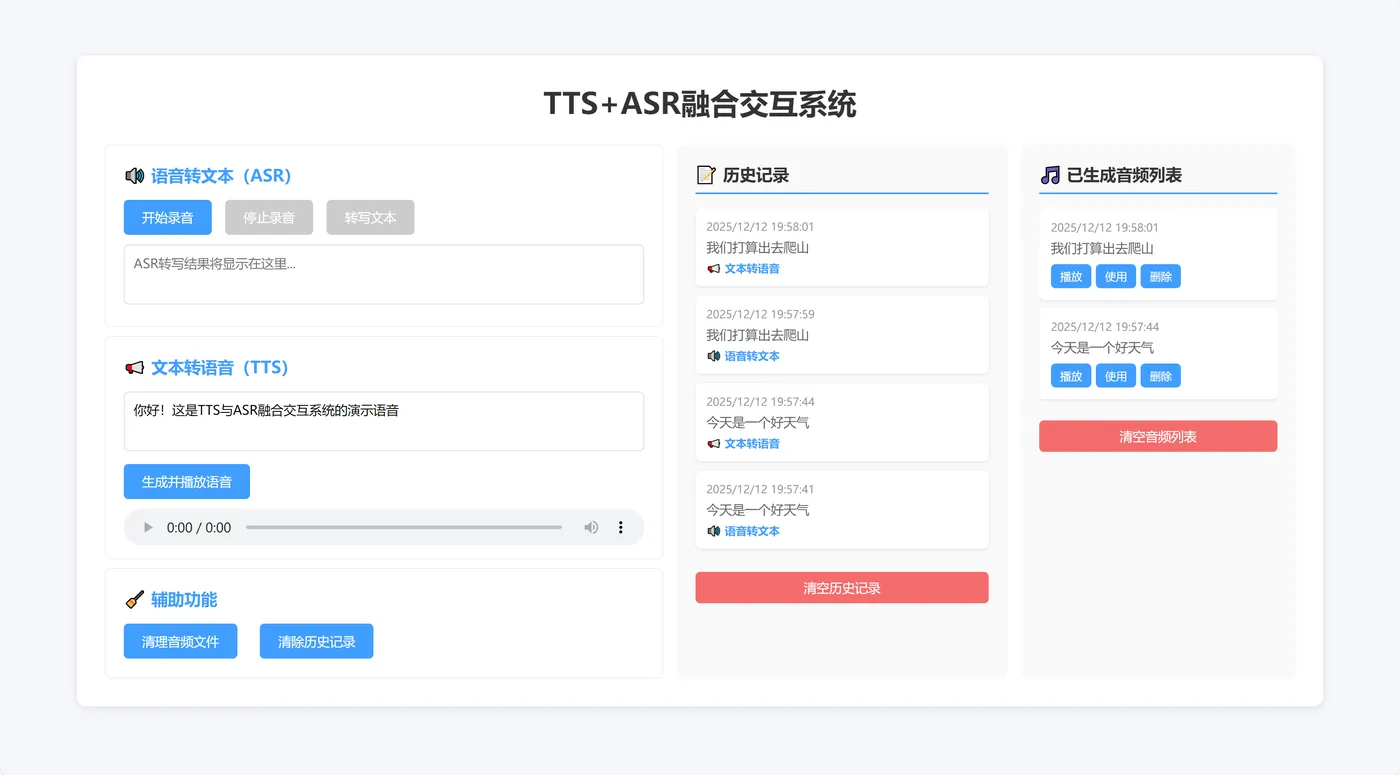Mute the audio player volume icon

click(x=590, y=527)
